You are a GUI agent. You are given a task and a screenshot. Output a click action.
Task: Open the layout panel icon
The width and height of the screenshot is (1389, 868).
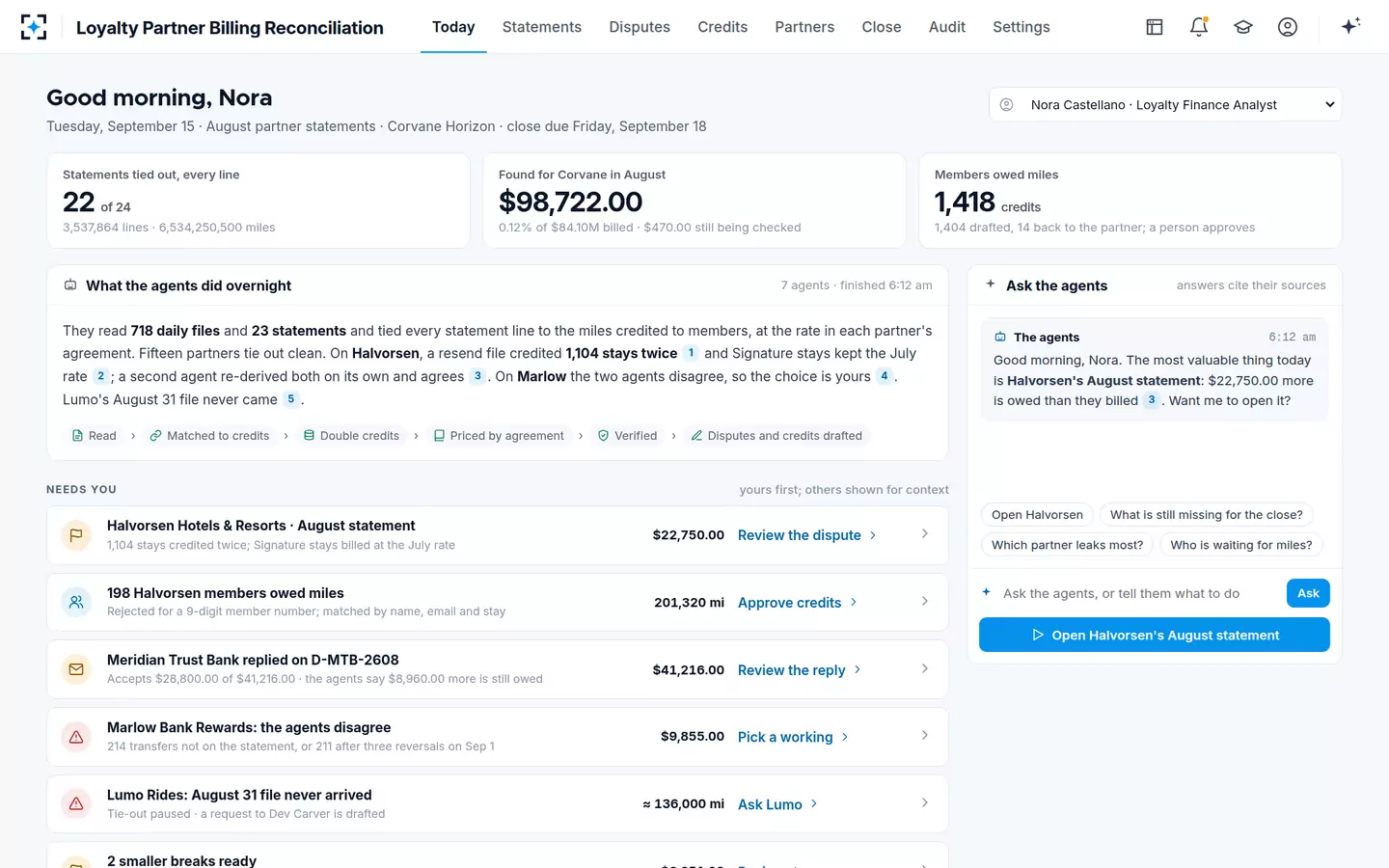1155,27
